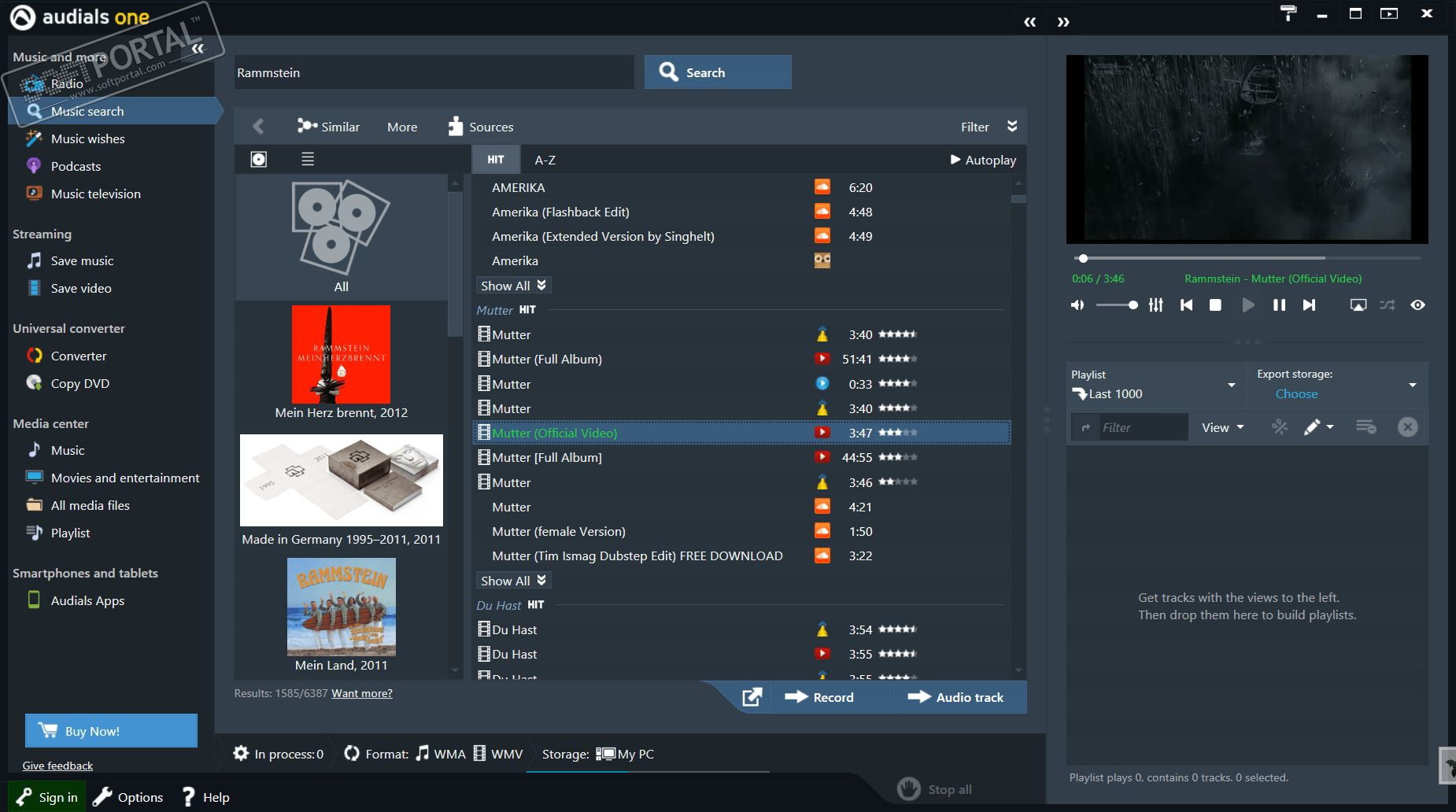
Task: Collapse panel with left double-arrow at top
Action: 1029,22
